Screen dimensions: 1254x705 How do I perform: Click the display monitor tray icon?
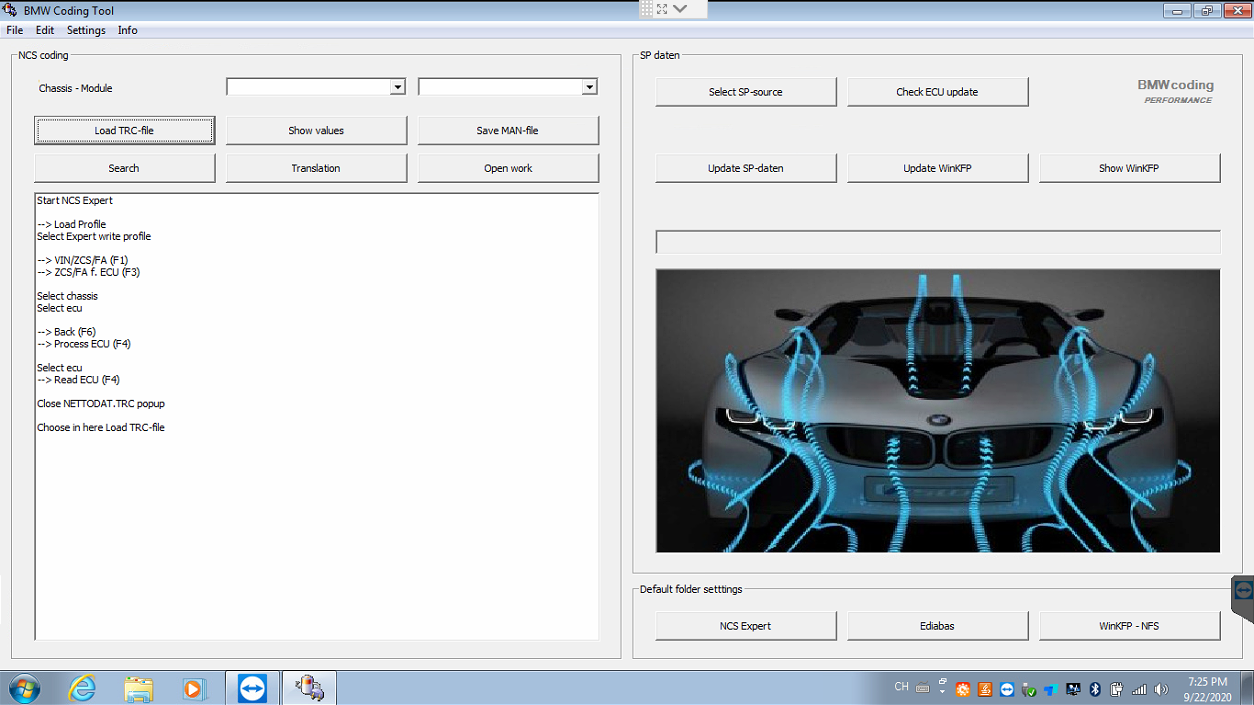1073,689
